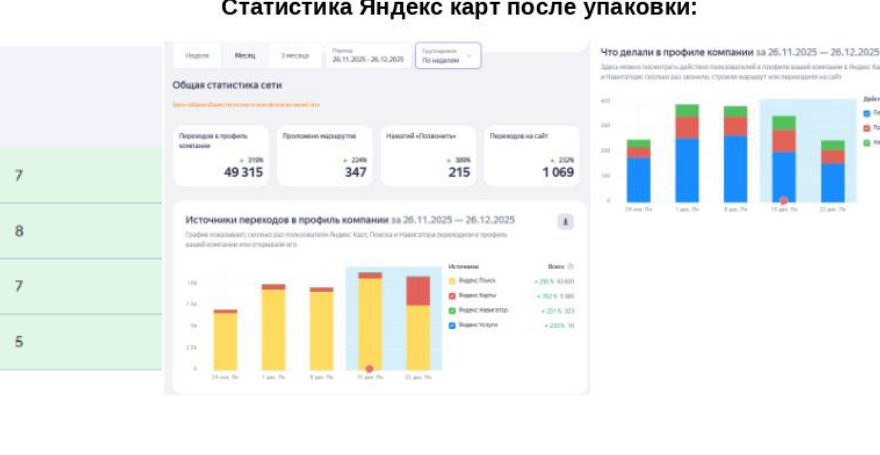Viewport: 880px width, 455px height.
Task: Click the table cell containing 5
Action: (81, 342)
